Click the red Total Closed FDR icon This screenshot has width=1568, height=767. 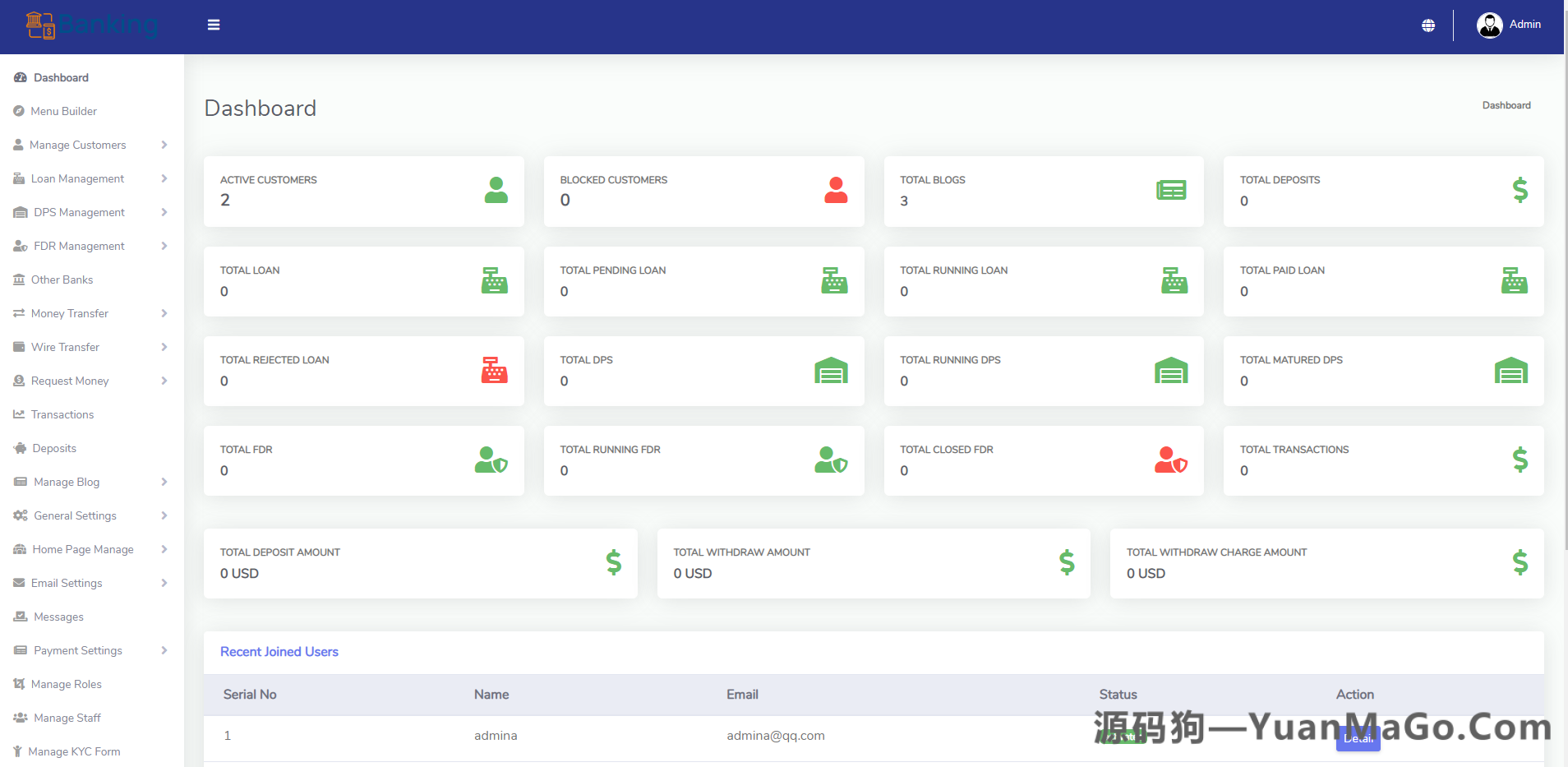[x=1170, y=460]
